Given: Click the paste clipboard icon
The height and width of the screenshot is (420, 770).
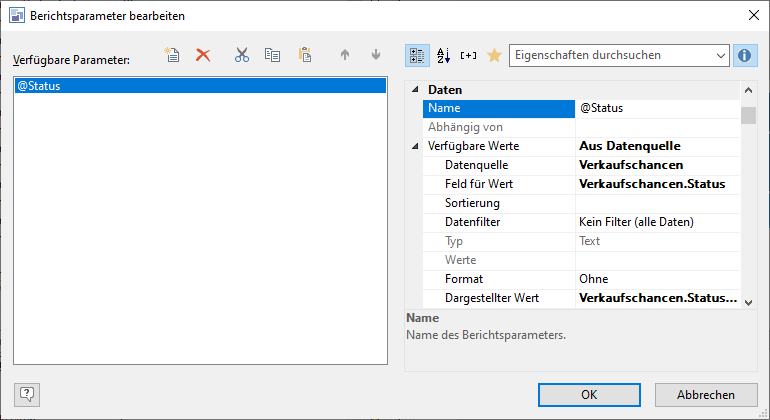Looking at the screenshot, I should (x=306, y=56).
